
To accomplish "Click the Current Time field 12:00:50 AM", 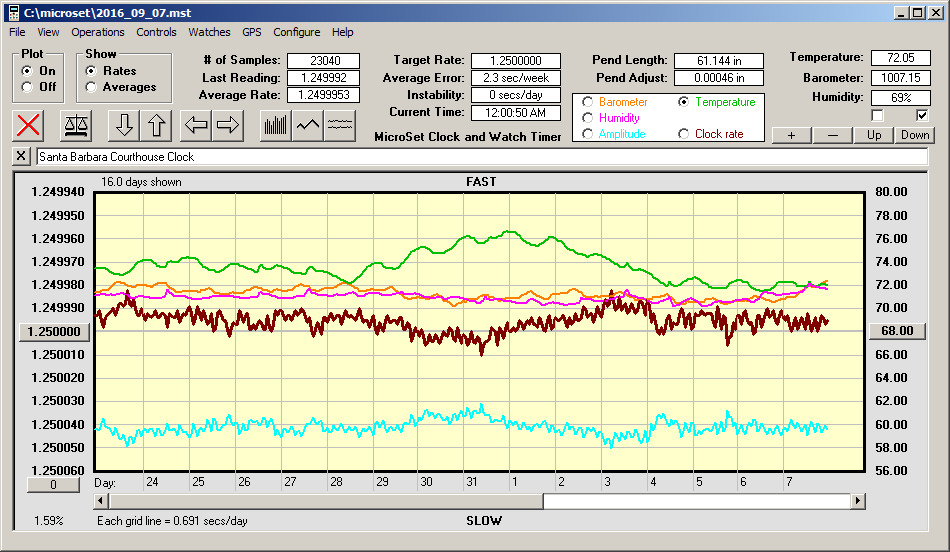I will pyautogui.click(x=516, y=112).
